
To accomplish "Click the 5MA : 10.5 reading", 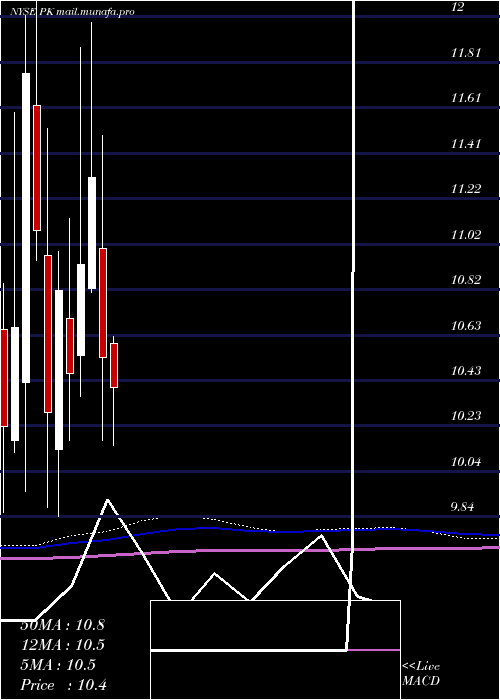I will pyautogui.click(x=58, y=665).
